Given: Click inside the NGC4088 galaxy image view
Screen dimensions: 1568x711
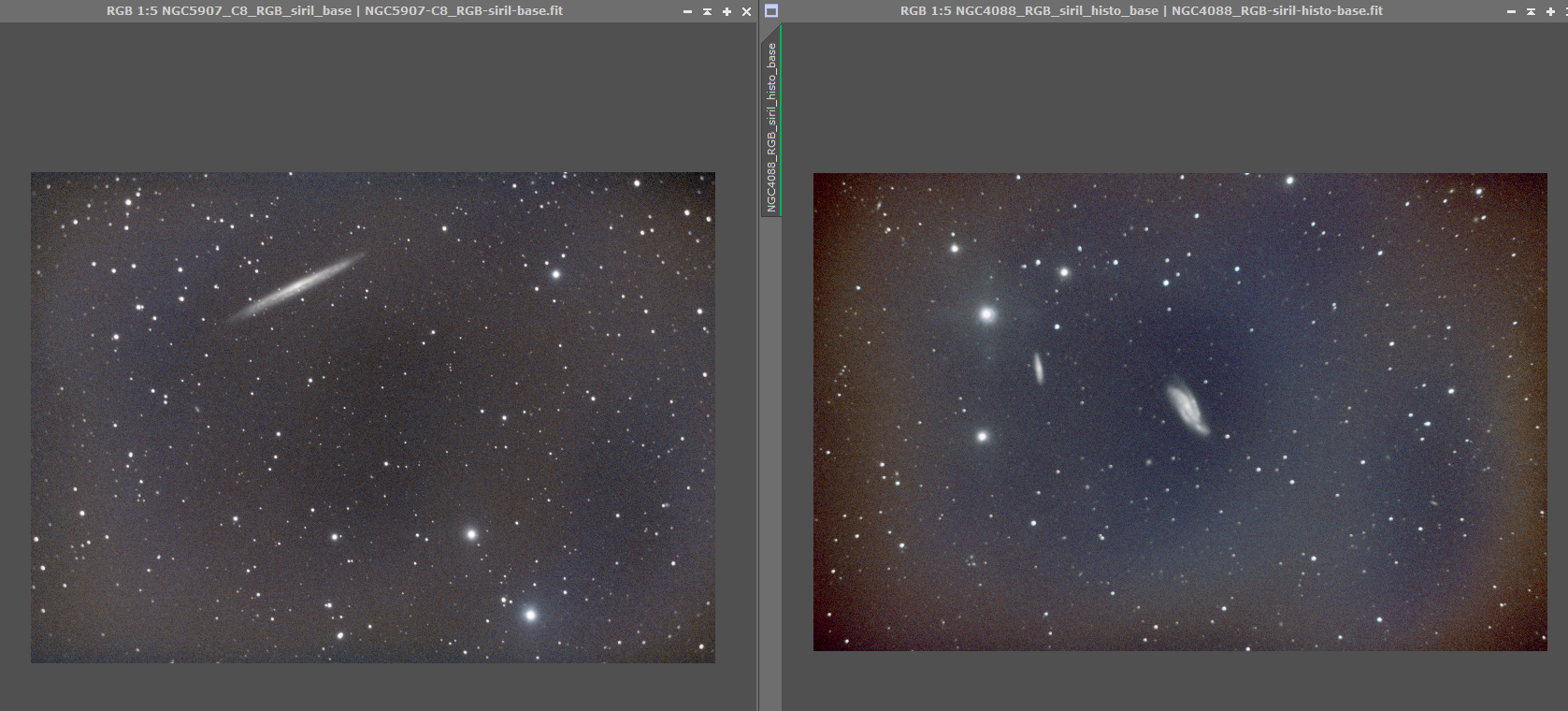Looking at the screenshot, I should click(1180, 412).
